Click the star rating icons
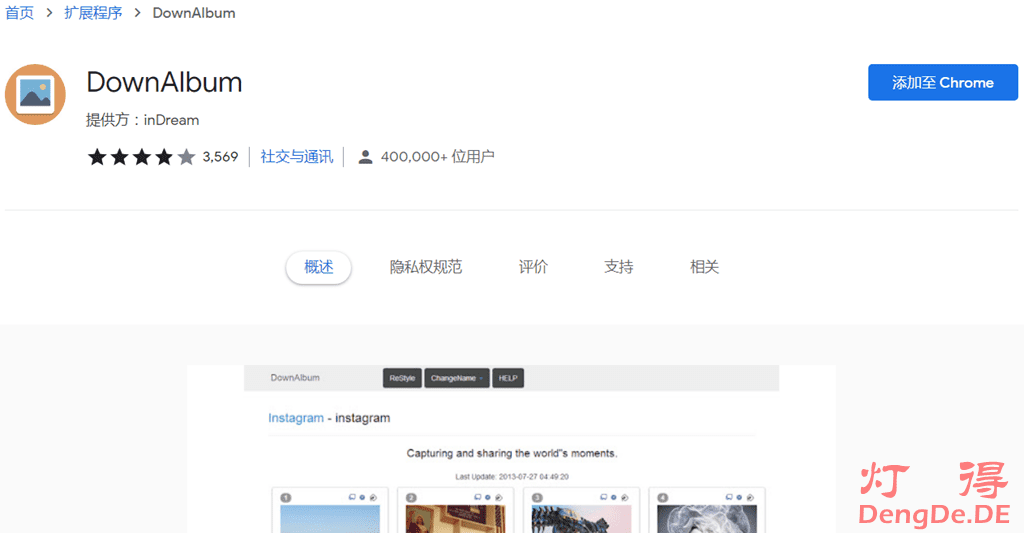Image resolution: width=1024 pixels, height=533 pixels. 141,157
